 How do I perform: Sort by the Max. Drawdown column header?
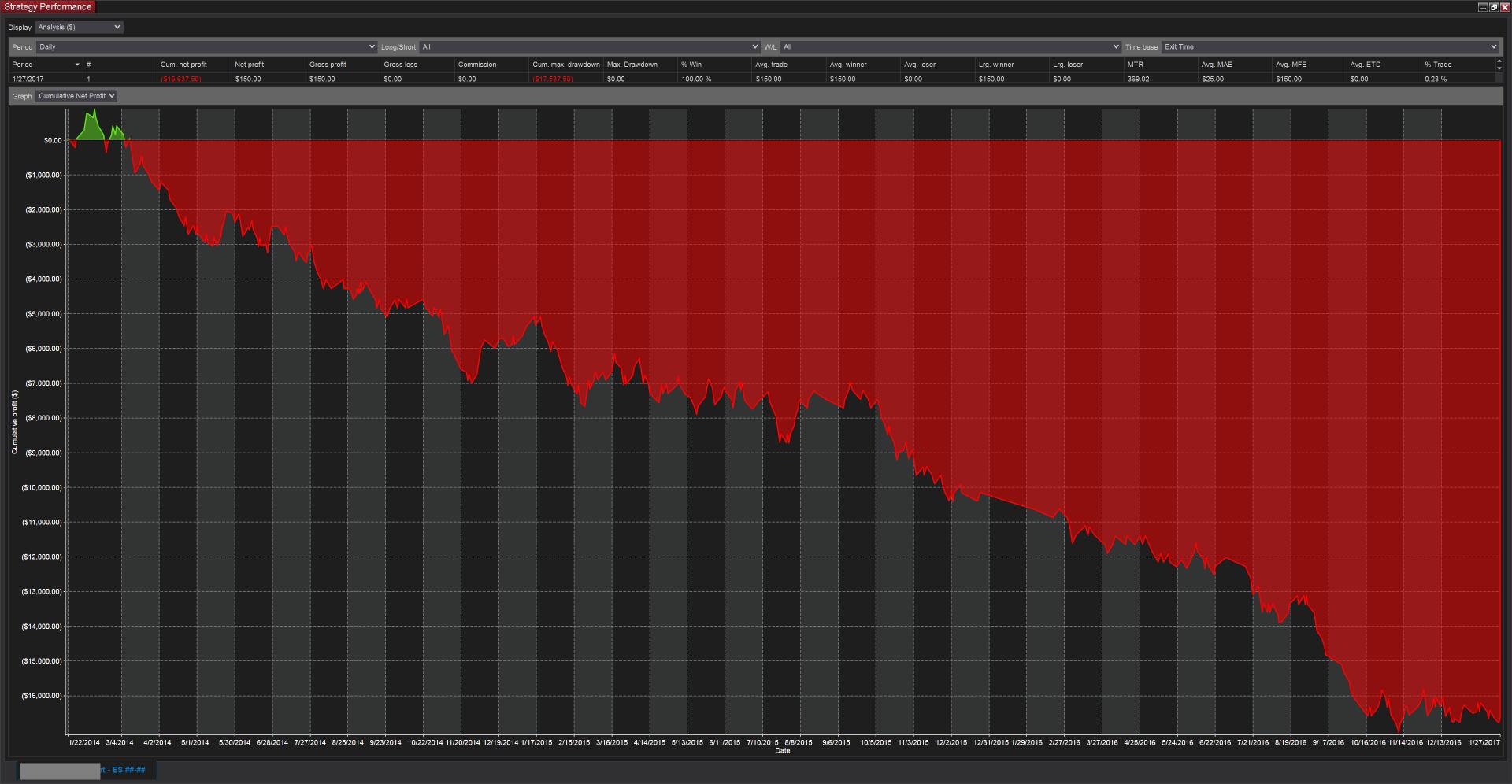641,65
